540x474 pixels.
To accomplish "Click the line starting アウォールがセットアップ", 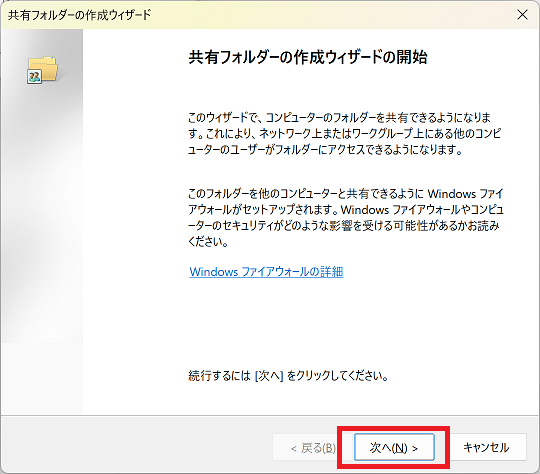I will tap(346, 209).
